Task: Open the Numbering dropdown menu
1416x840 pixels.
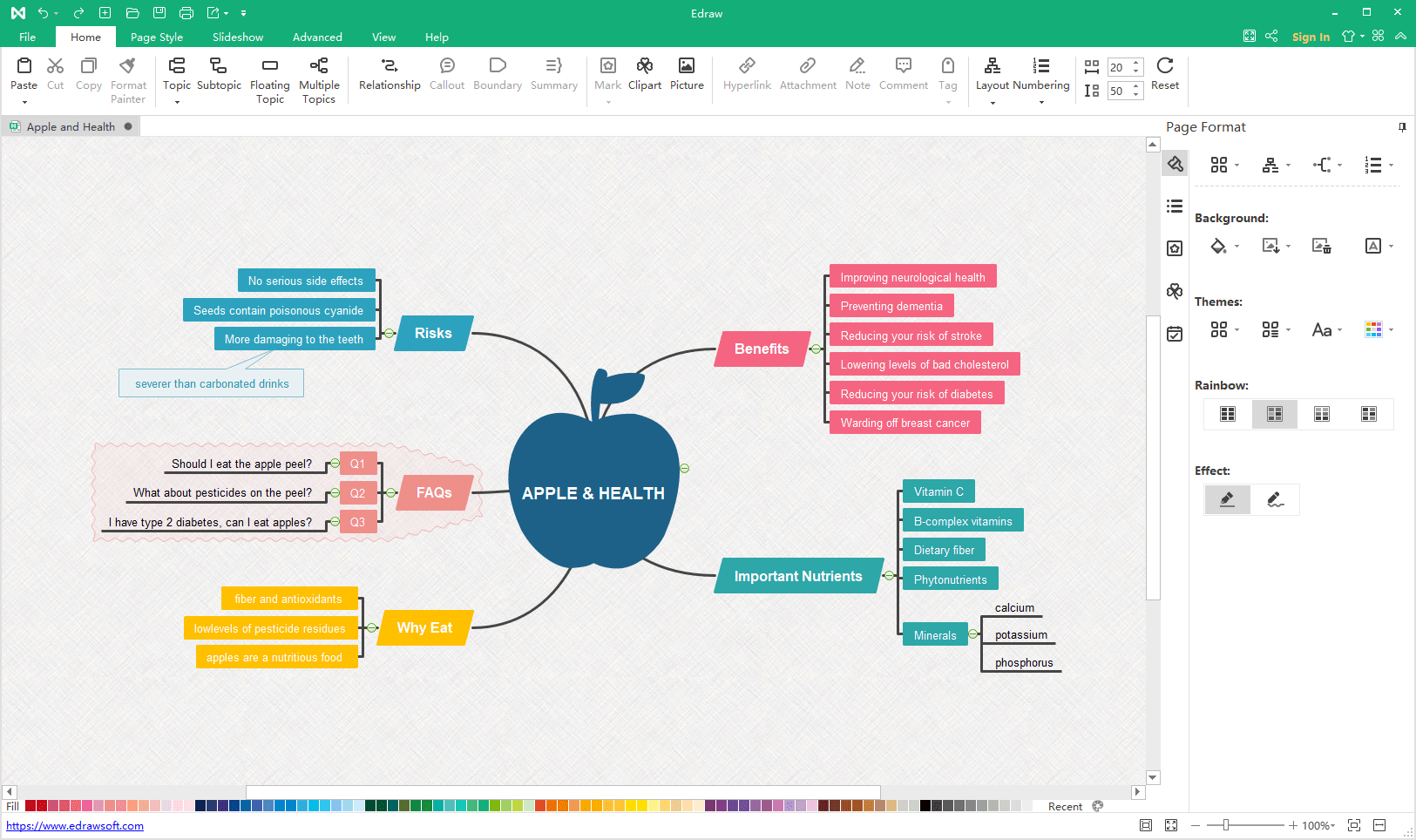Action: click(x=1040, y=103)
